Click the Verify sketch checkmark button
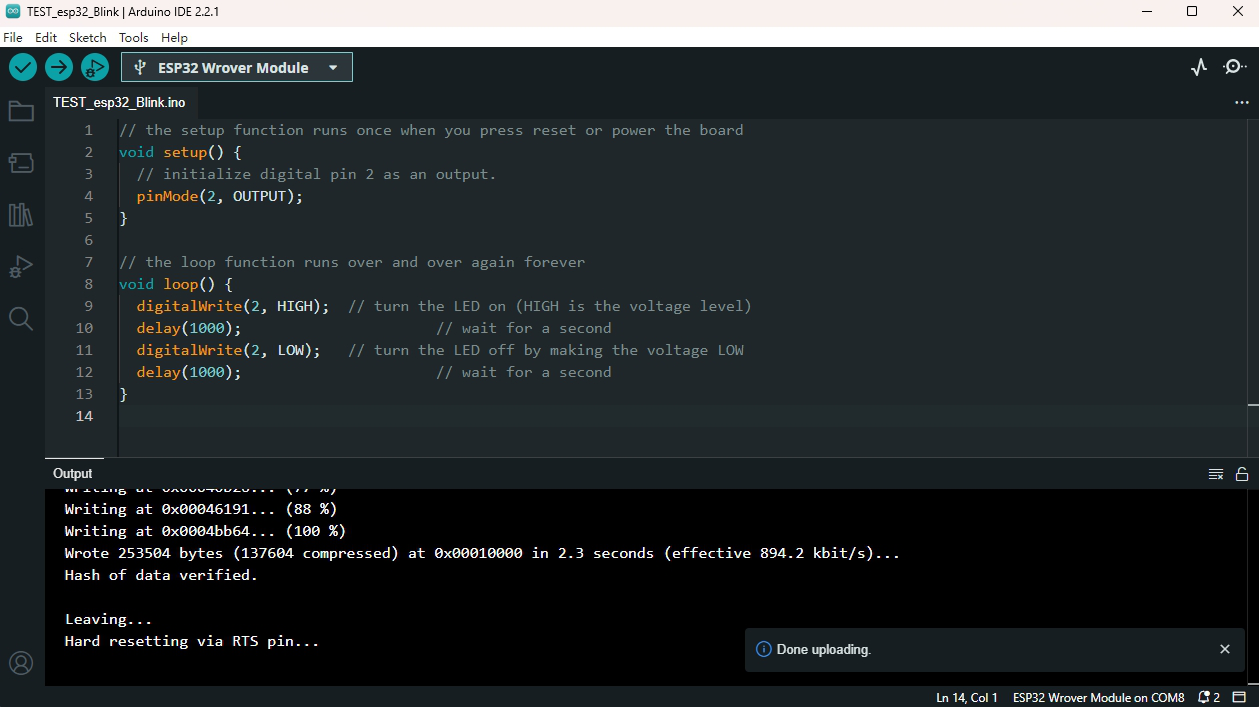The image size is (1259, 707). (23, 67)
